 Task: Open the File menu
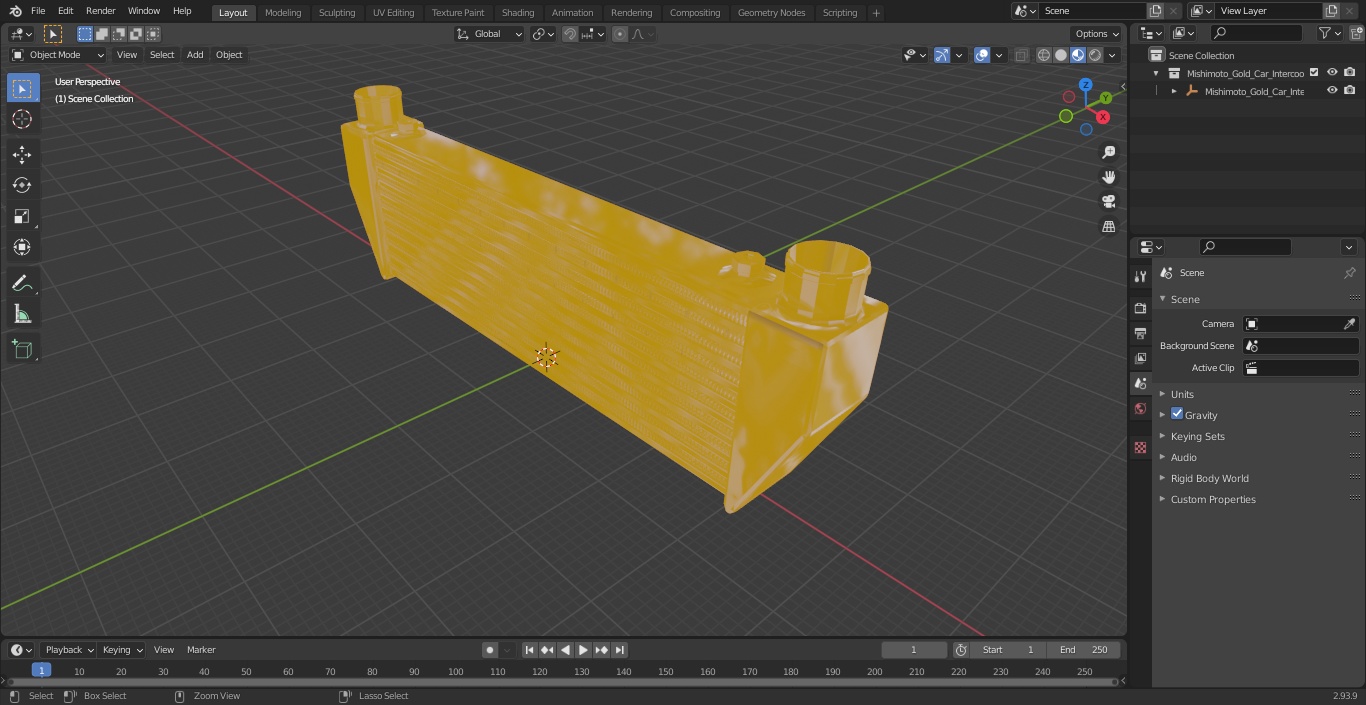(38, 11)
